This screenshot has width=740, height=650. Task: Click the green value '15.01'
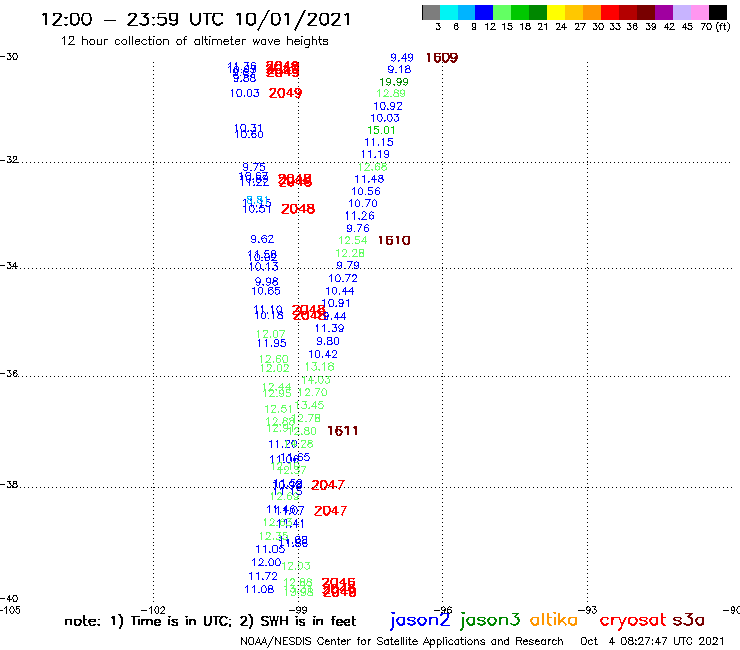(381, 130)
